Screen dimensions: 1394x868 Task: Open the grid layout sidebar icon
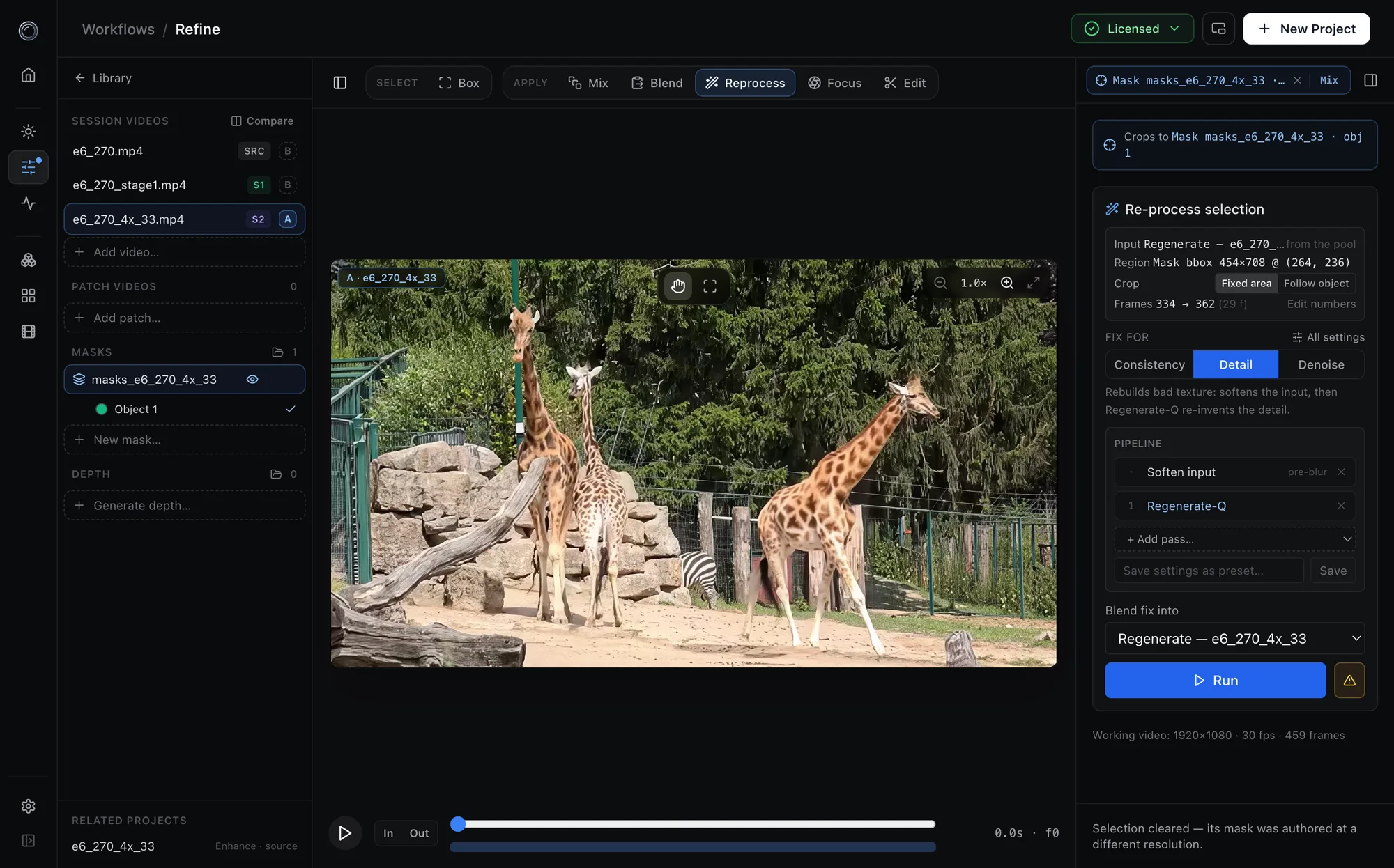[x=28, y=296]
